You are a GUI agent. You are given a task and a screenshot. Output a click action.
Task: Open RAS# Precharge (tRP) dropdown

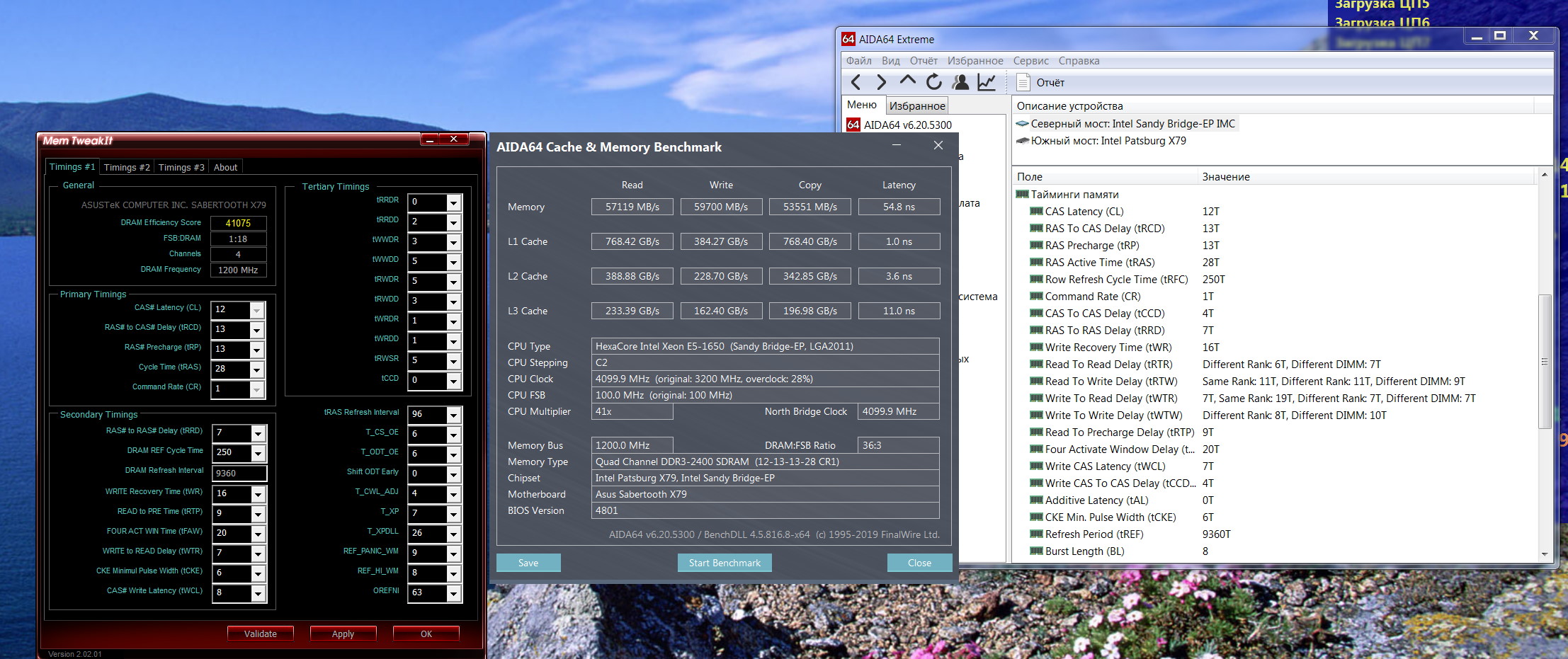[257, 350]
